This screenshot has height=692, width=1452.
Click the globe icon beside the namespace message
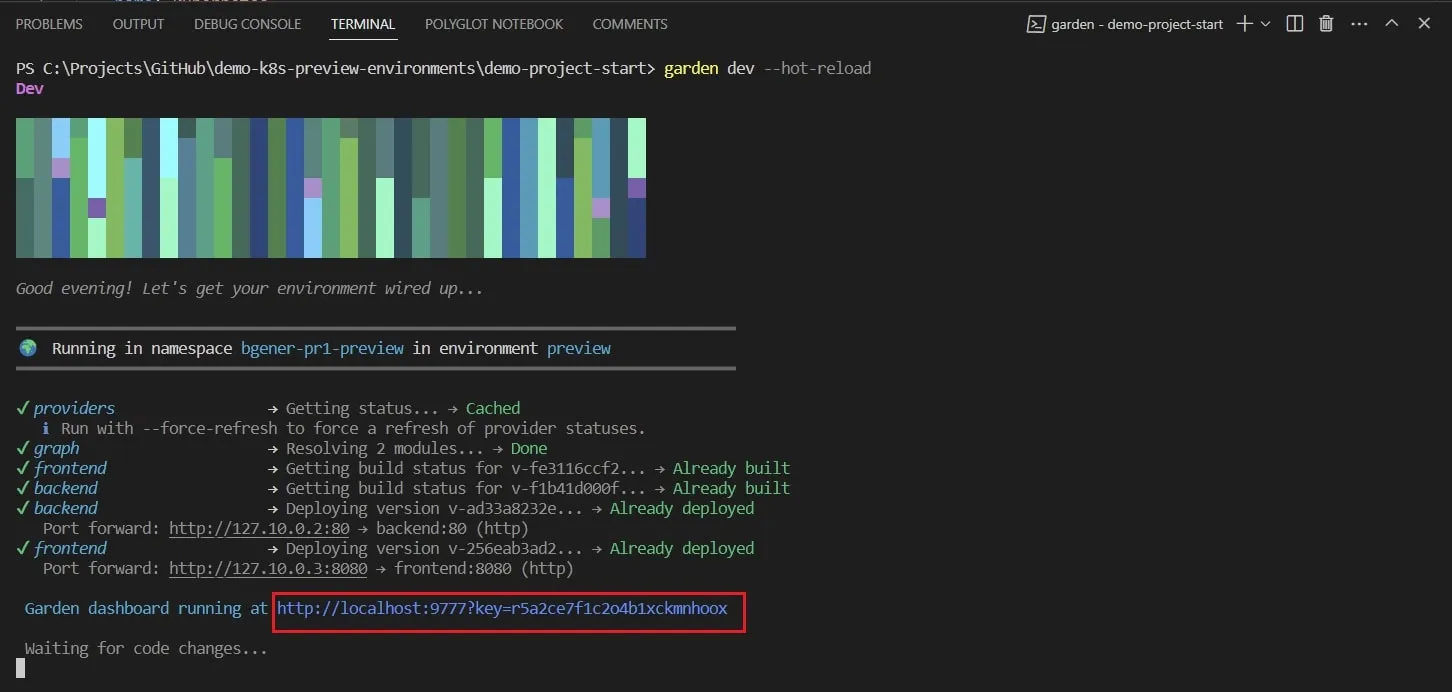click(x=27, y=347)
